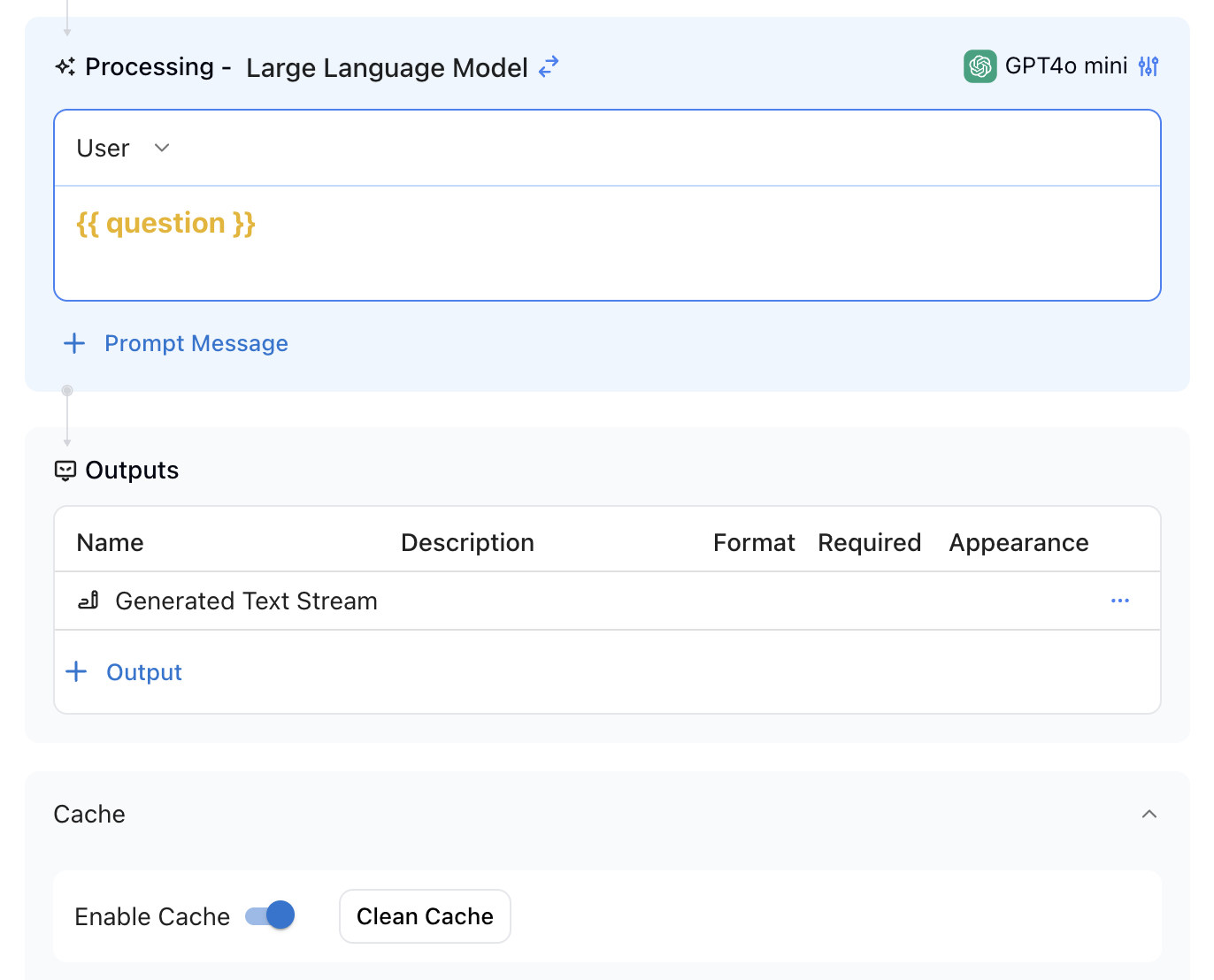Select the Generated Text Stream output name
This screenshot has height=980, width=1214.
pos(246,601)
